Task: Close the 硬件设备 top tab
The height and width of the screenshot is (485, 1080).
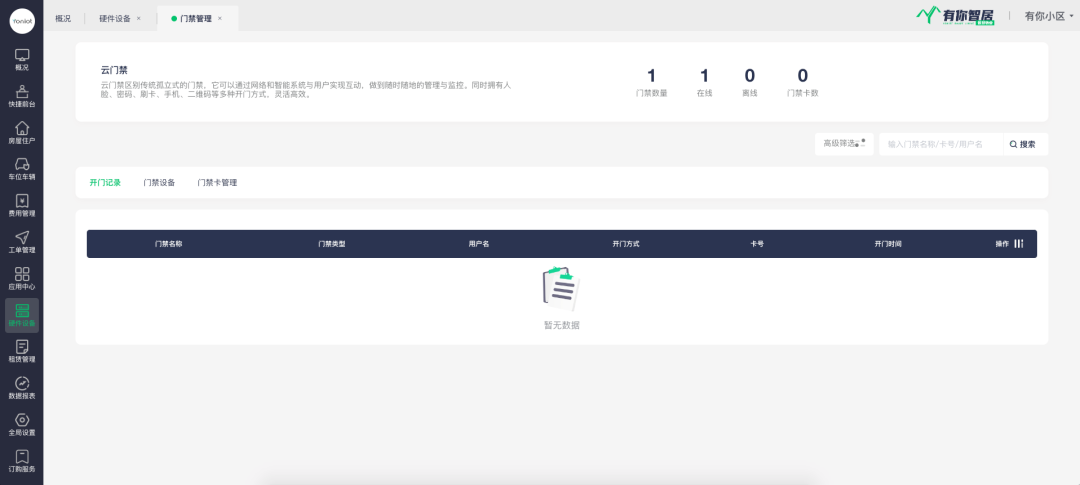Action: (x=138, y=18)
